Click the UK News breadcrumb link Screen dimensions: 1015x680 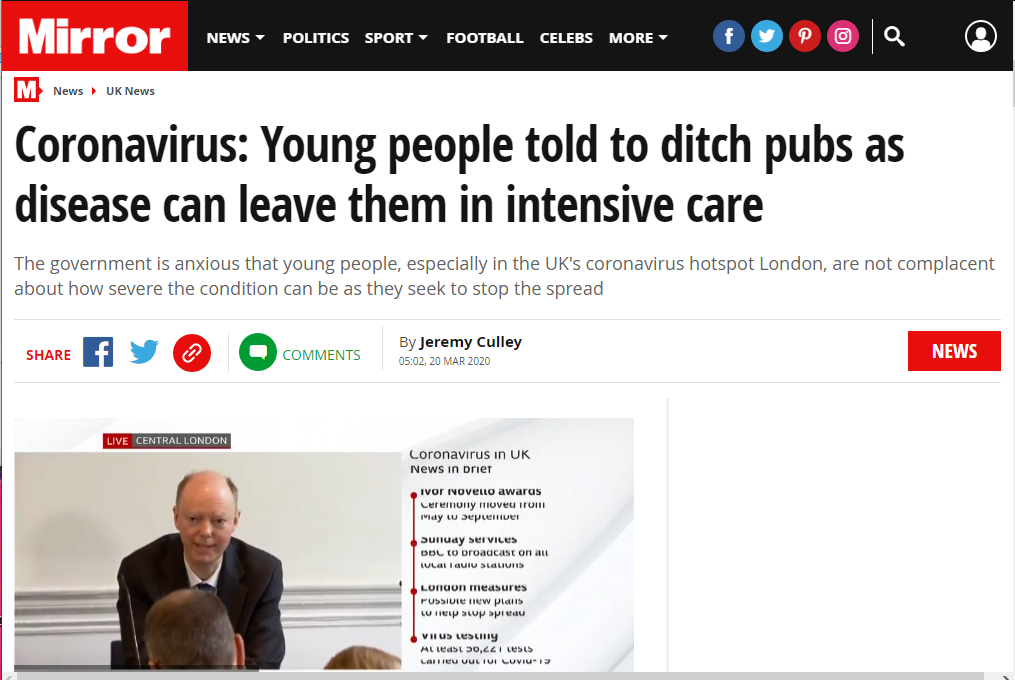pyautogui.click(x=130, y=91)
